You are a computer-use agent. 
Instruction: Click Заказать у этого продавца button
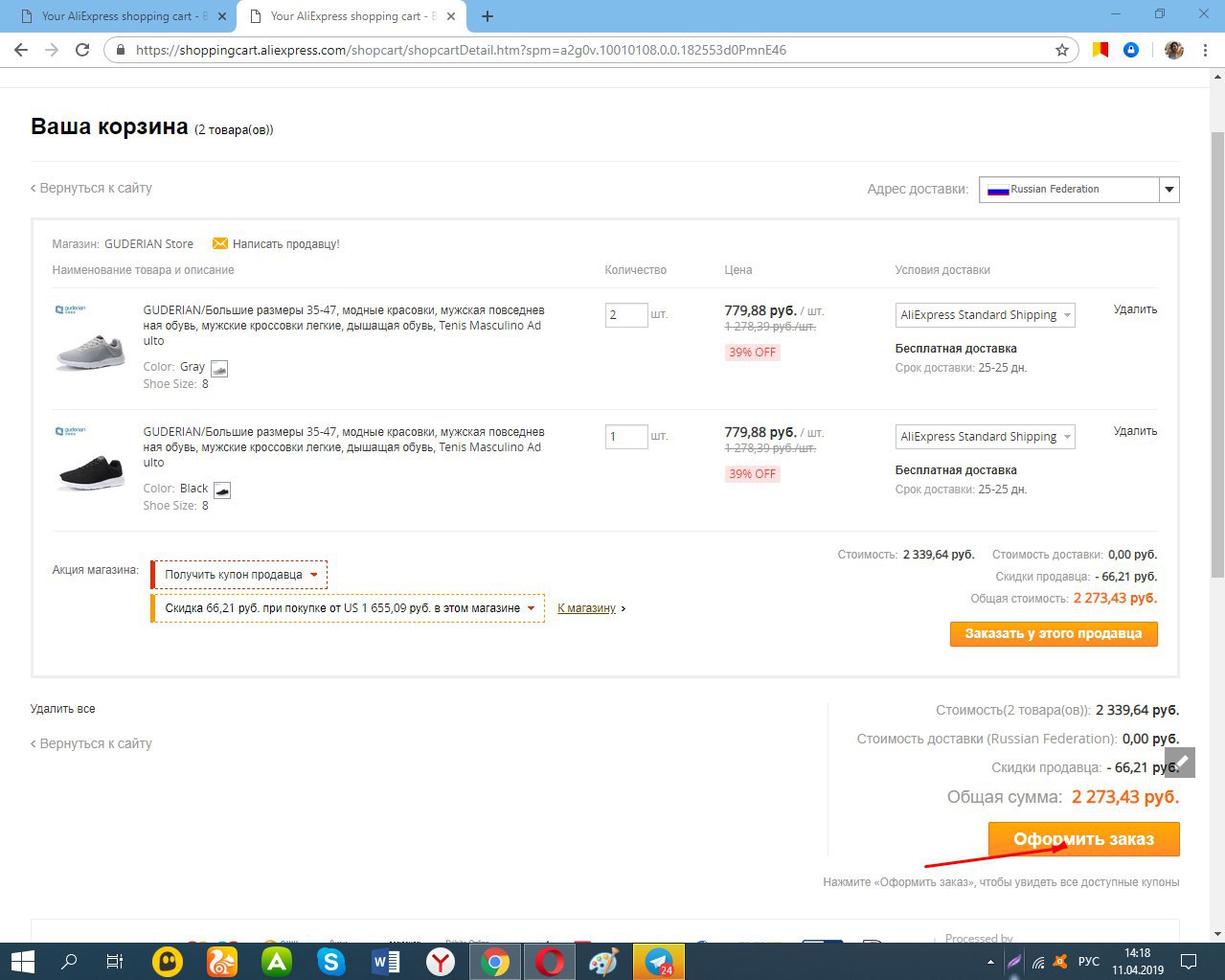(1054, 633)
